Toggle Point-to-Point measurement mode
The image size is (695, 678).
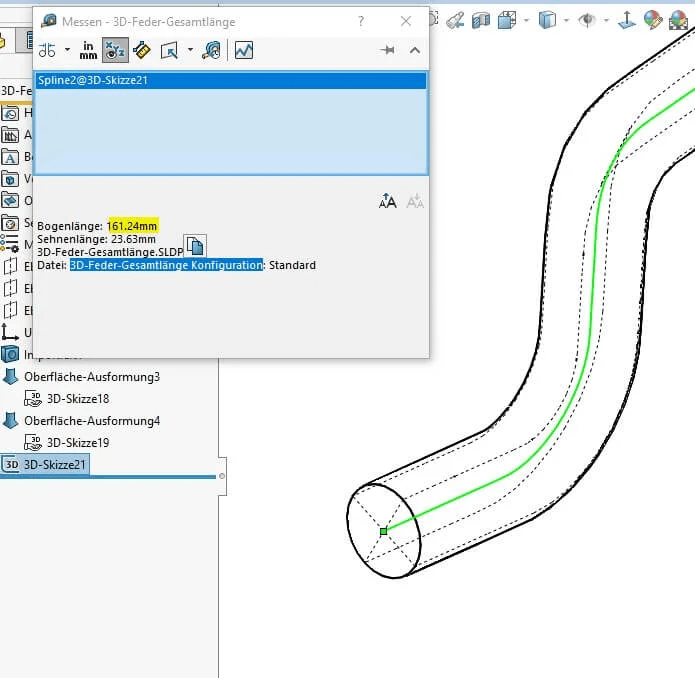[141, 50]
